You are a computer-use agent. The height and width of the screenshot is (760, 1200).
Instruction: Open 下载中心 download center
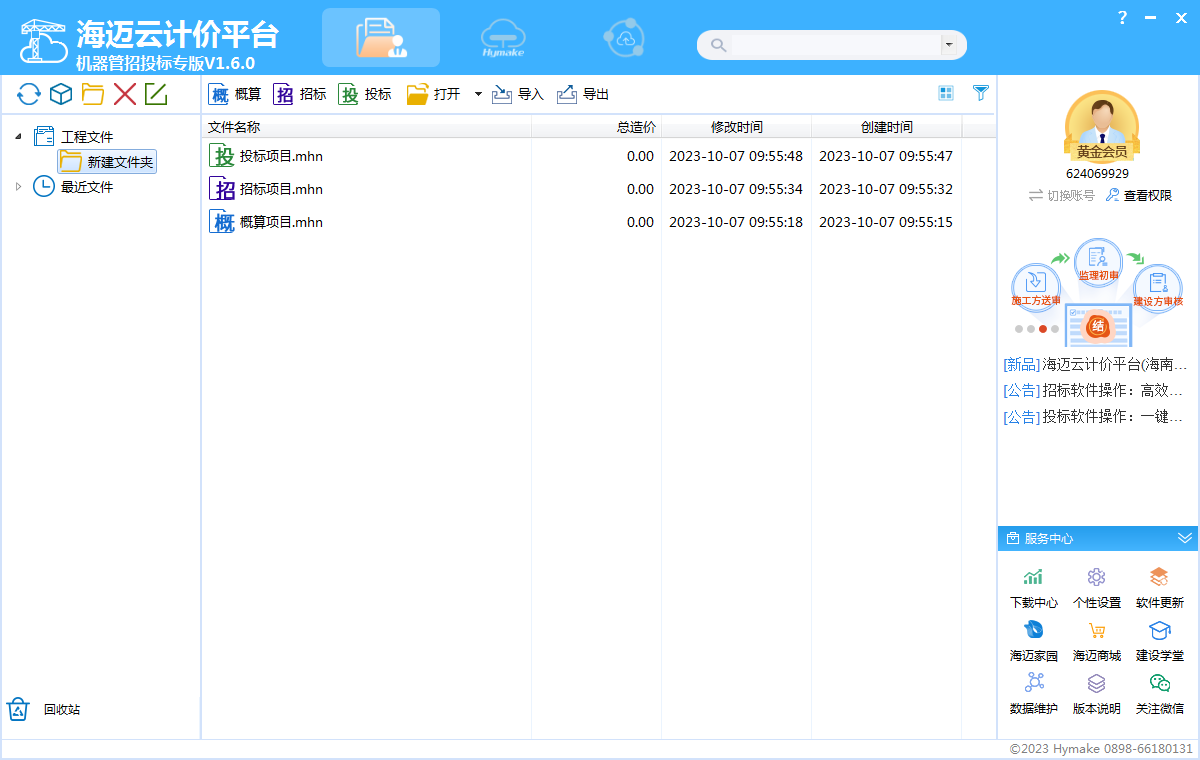click(x=1034, y=588)
